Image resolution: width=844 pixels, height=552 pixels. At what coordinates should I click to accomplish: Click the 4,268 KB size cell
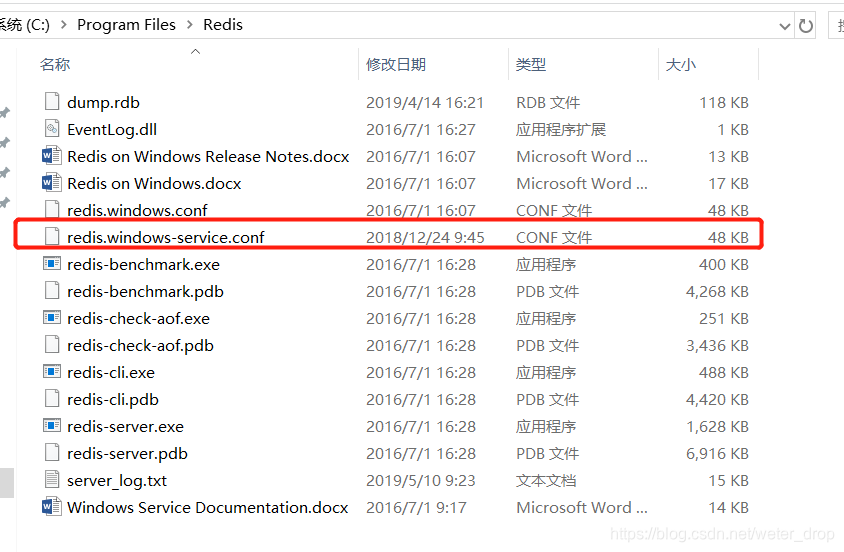pos(717,291)
